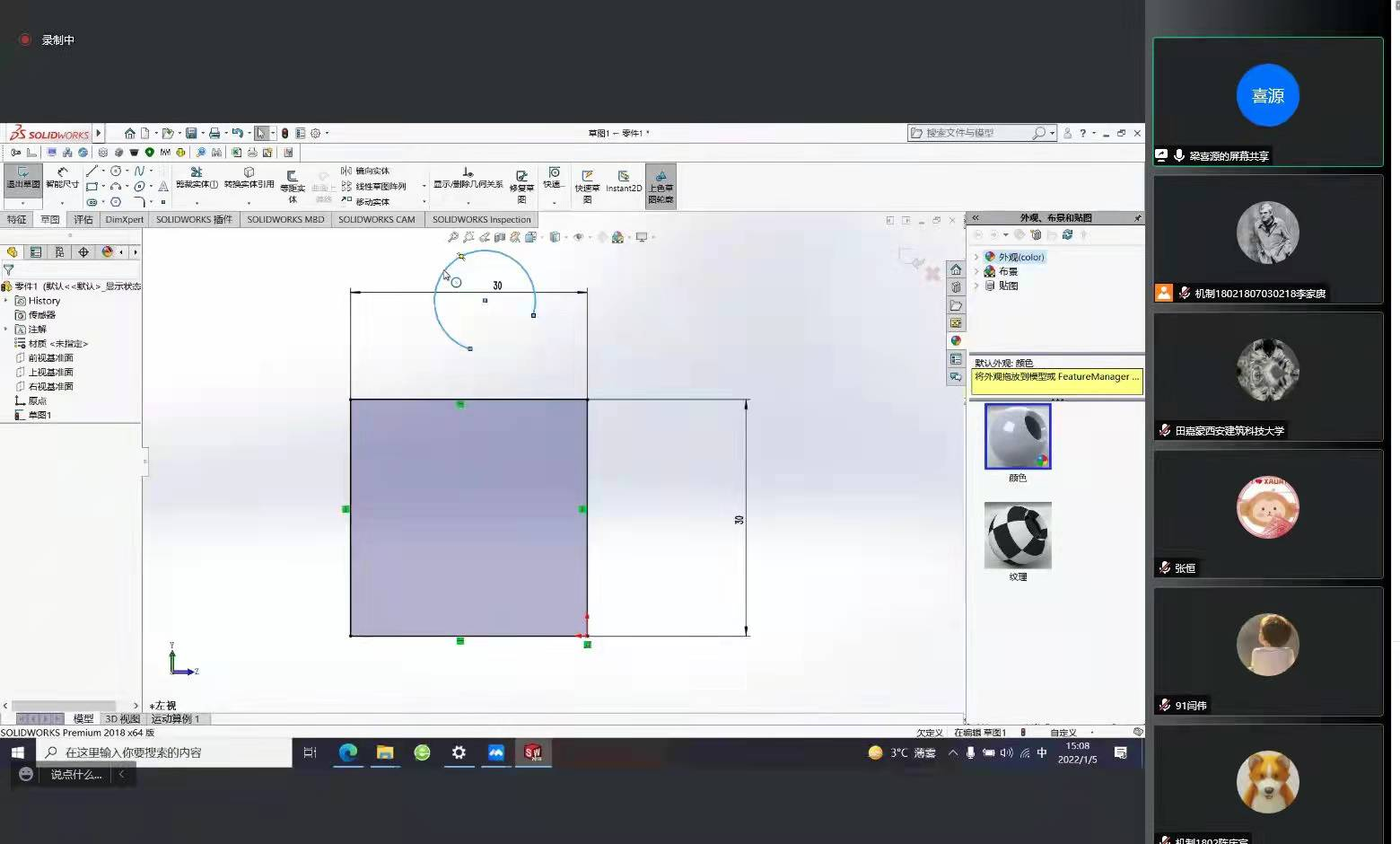Select the 颜色 color appearance swatch

tap(1018, 437)
